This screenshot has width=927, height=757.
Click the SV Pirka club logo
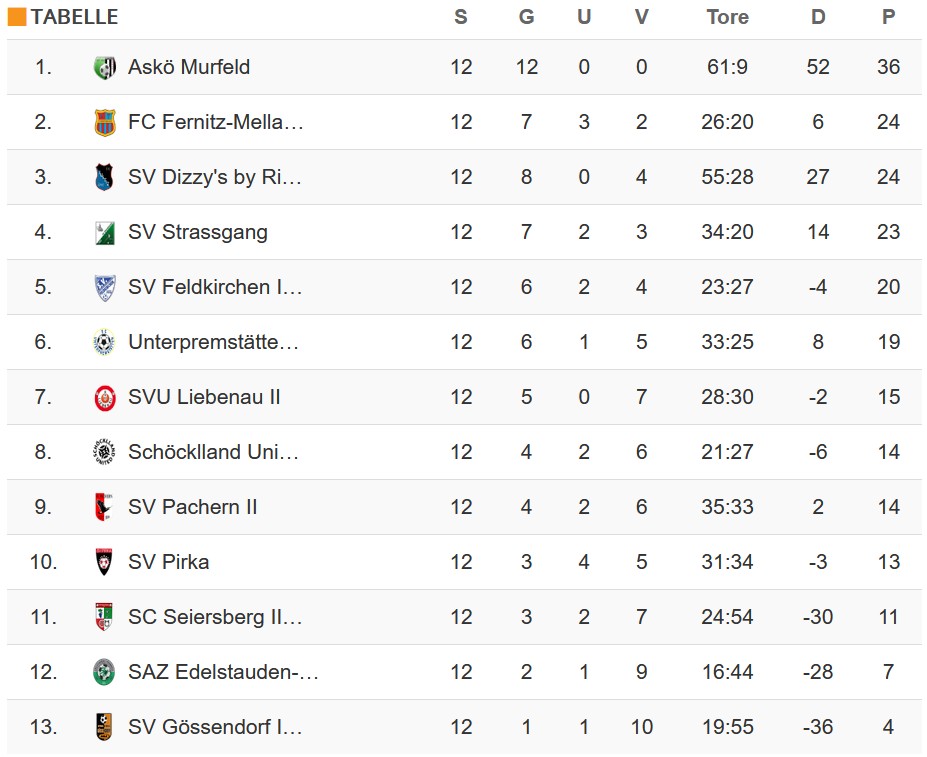point(104,563)
